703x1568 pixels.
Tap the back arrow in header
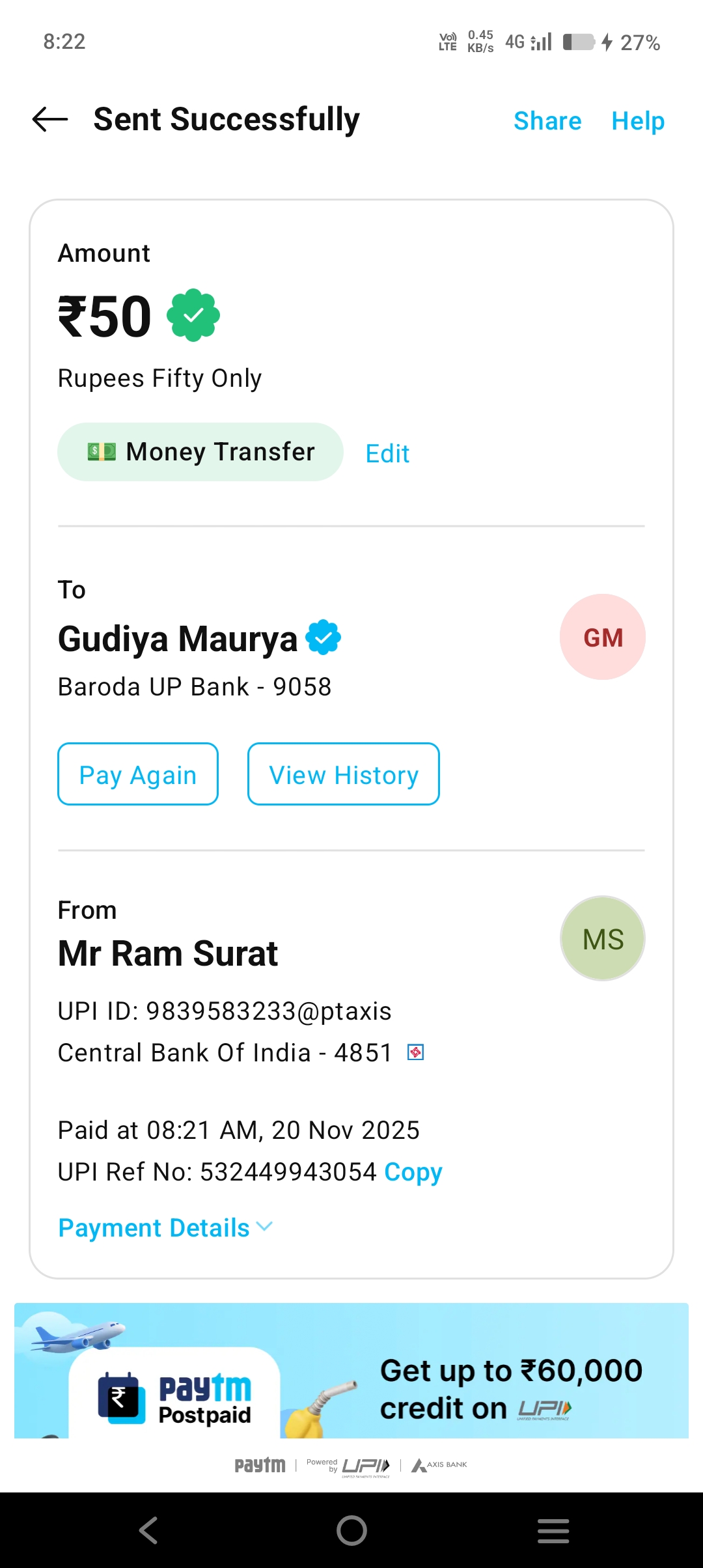pos(50,119)
